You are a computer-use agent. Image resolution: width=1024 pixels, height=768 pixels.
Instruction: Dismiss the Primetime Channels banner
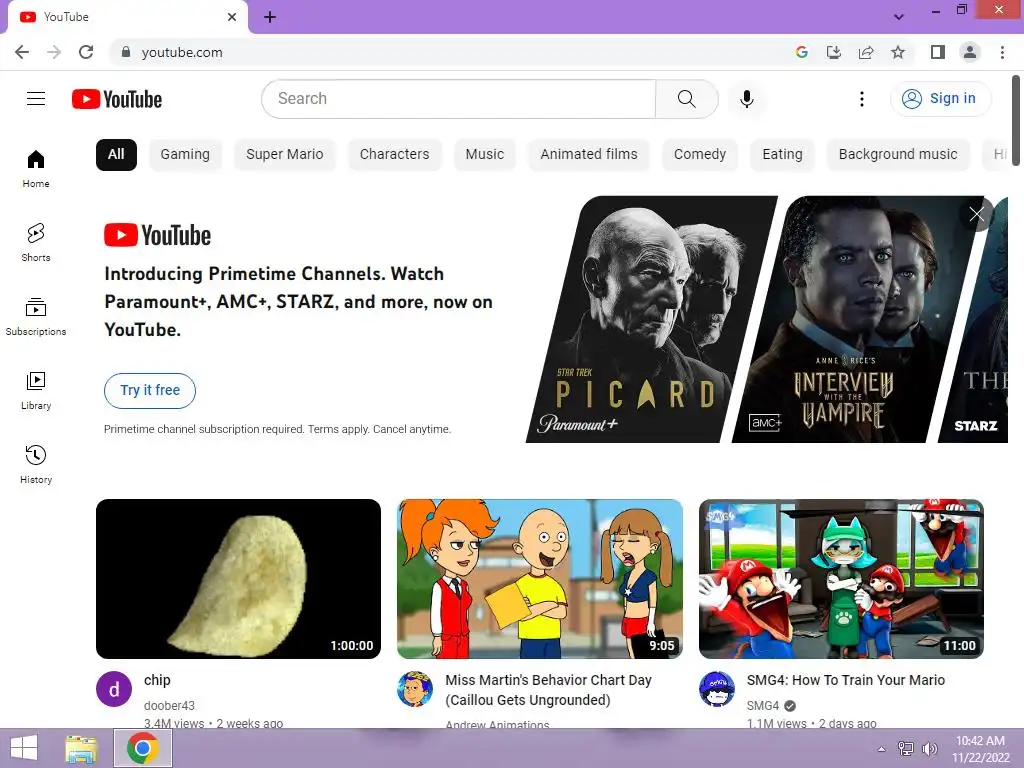tap(976, 214)
